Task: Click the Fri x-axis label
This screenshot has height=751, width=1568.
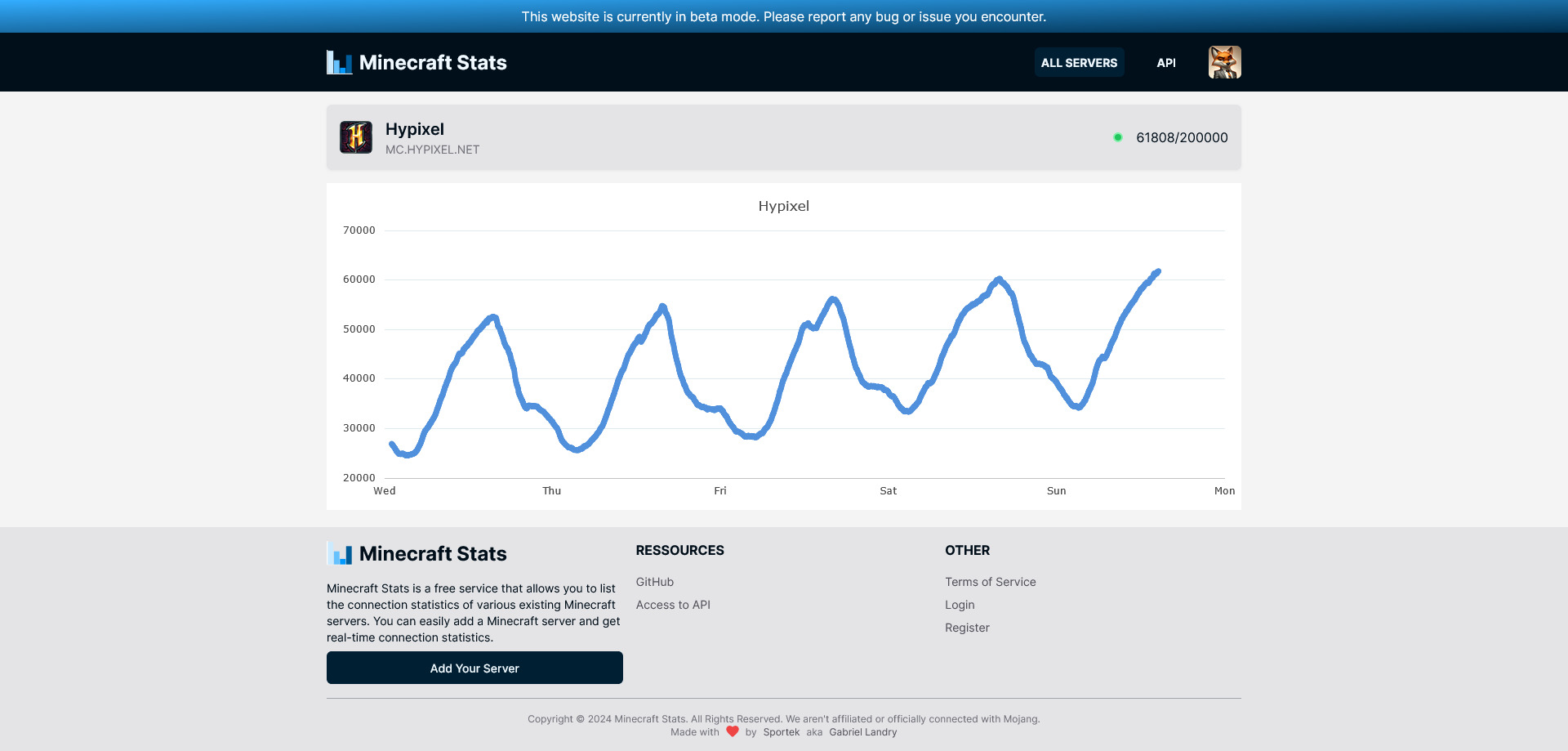Action: 720,491
